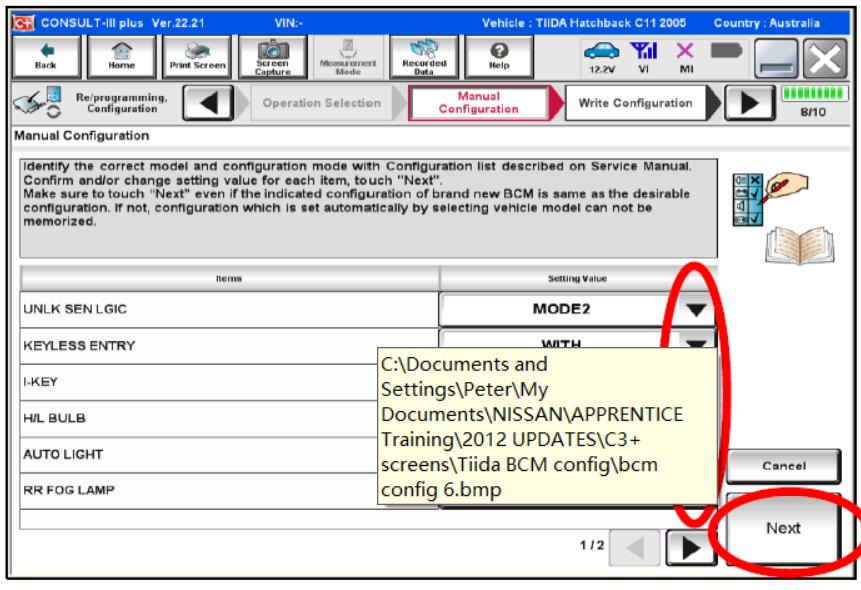
Task: Take a Screen Capture with camera icon
Action: (273, 57)
